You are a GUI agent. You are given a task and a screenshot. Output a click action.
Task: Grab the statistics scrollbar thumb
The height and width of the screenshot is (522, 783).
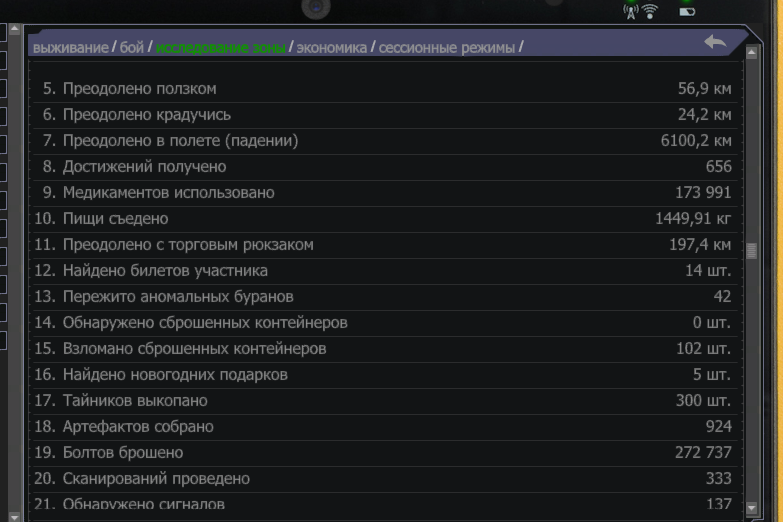coord(752,251)
